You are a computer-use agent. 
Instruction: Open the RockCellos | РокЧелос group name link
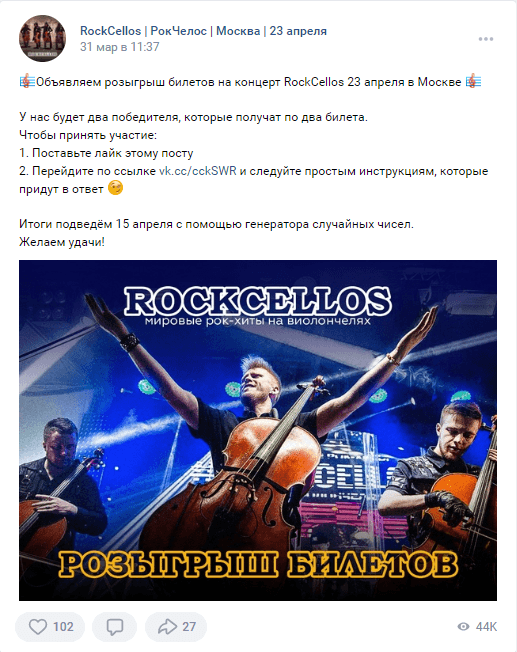(x=203, y=31)
